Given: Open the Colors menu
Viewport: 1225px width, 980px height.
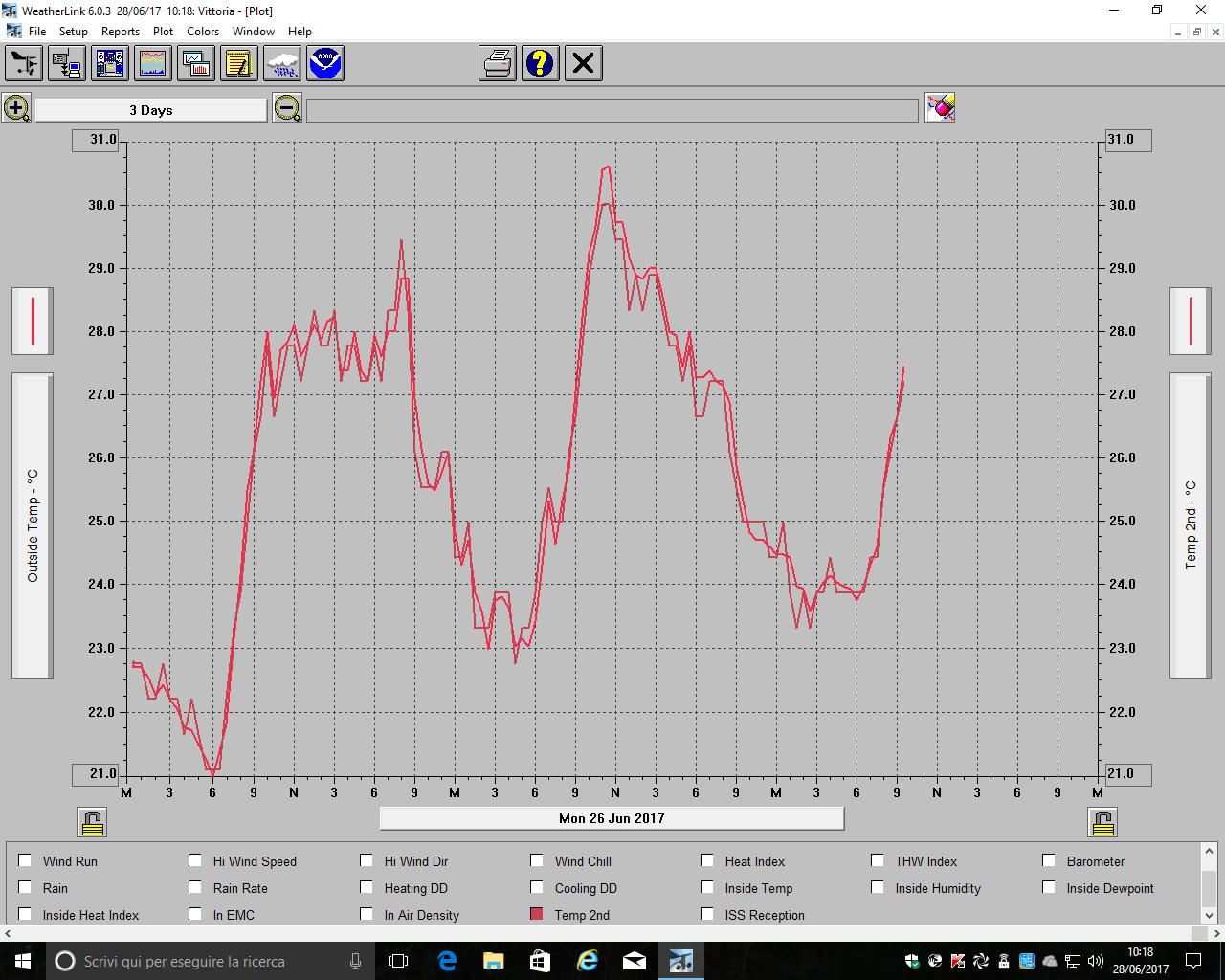Looking at the screenshot, I should tap(203, 32).
